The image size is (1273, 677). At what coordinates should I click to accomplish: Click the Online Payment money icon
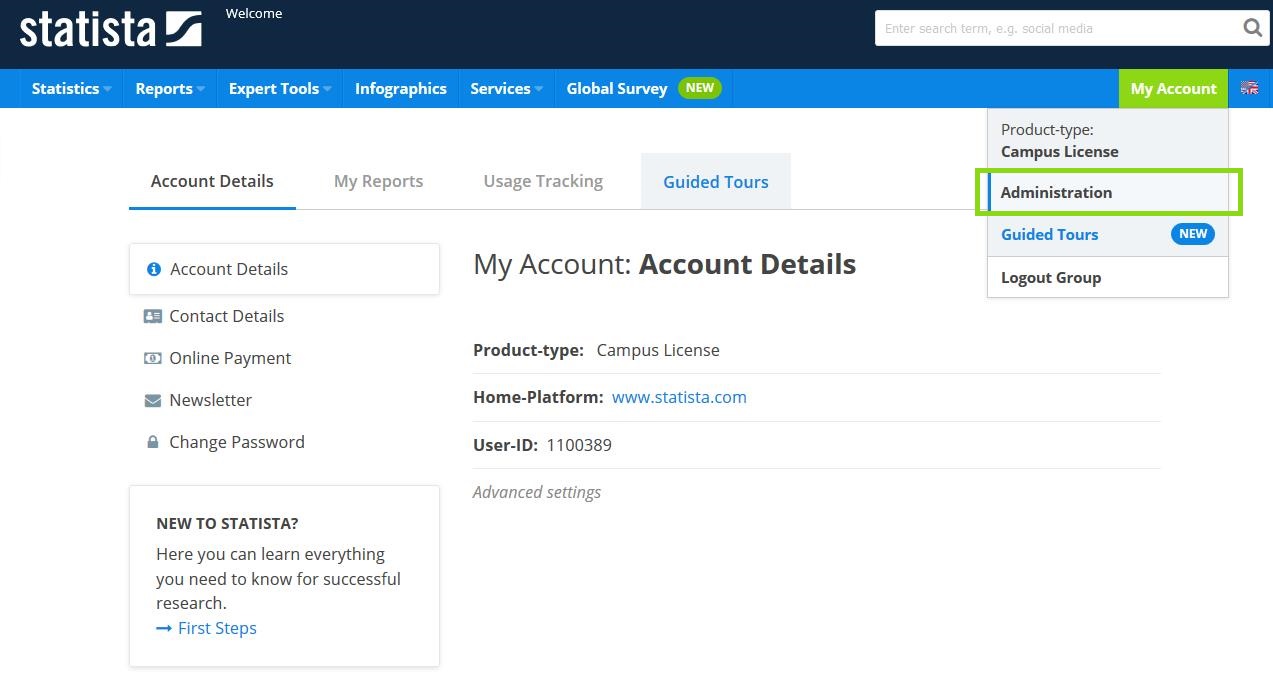click(153, 358)
